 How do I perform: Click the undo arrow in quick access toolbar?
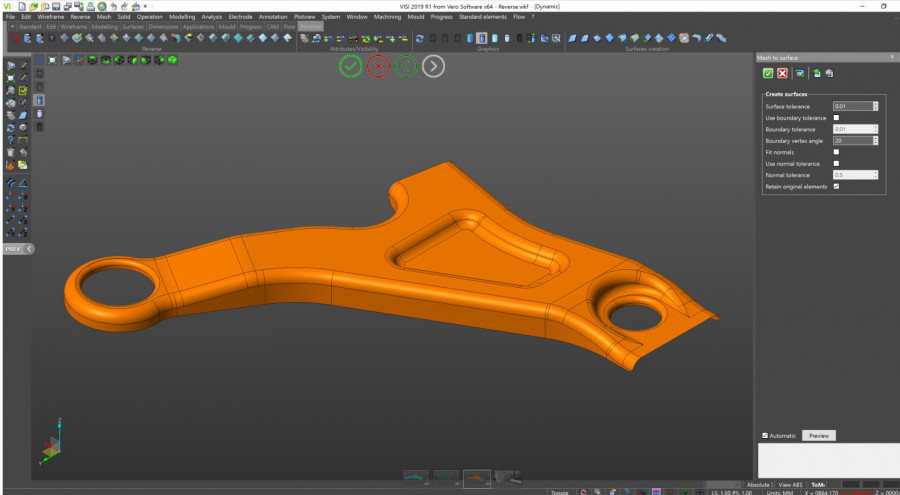click(114, 7)
